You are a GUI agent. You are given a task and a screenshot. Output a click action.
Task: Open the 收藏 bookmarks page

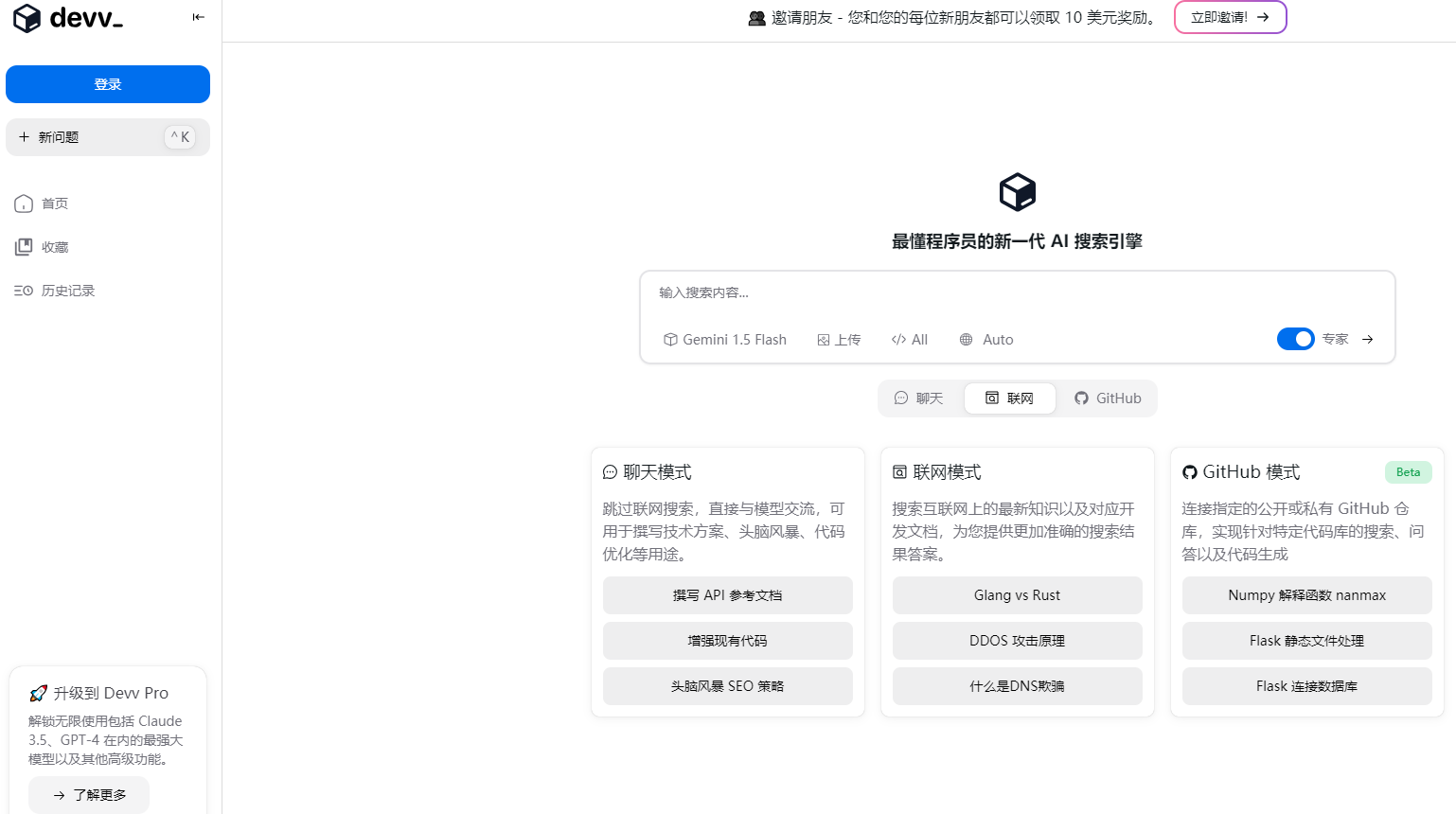click(x=54, y=247)
